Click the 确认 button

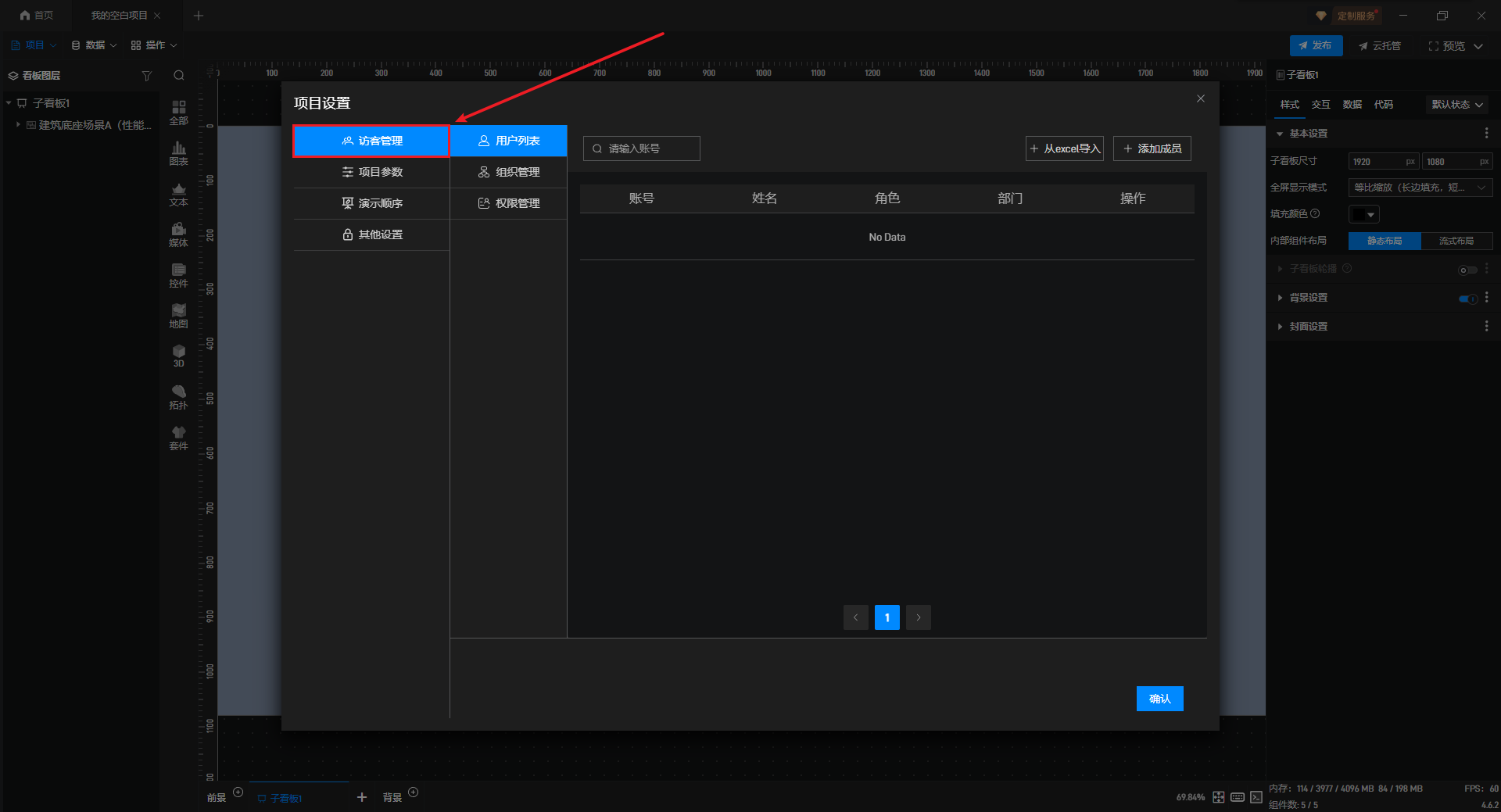click(x=1160, y=699)
